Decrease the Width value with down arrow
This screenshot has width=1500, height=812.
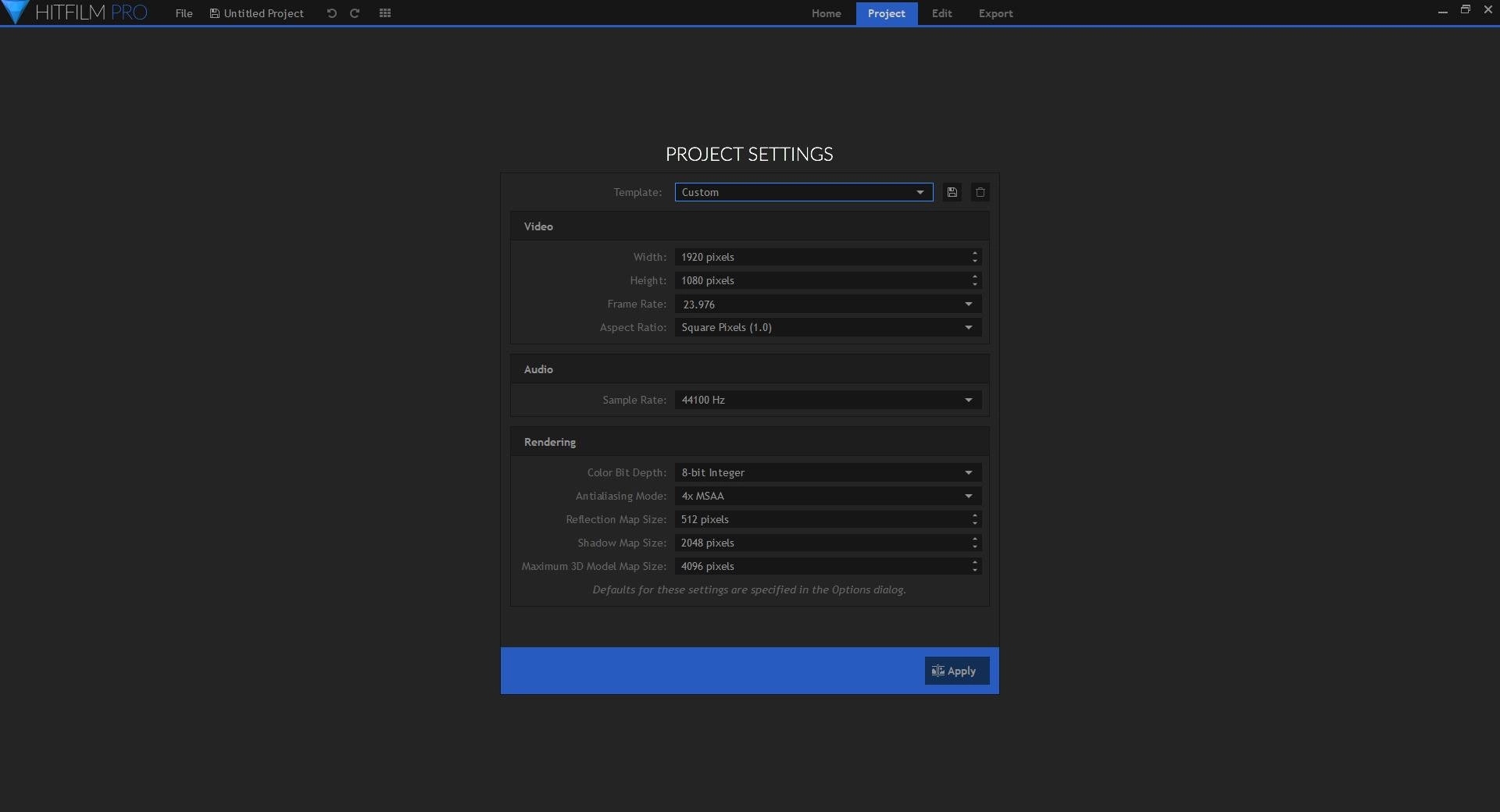coord(975,262)
